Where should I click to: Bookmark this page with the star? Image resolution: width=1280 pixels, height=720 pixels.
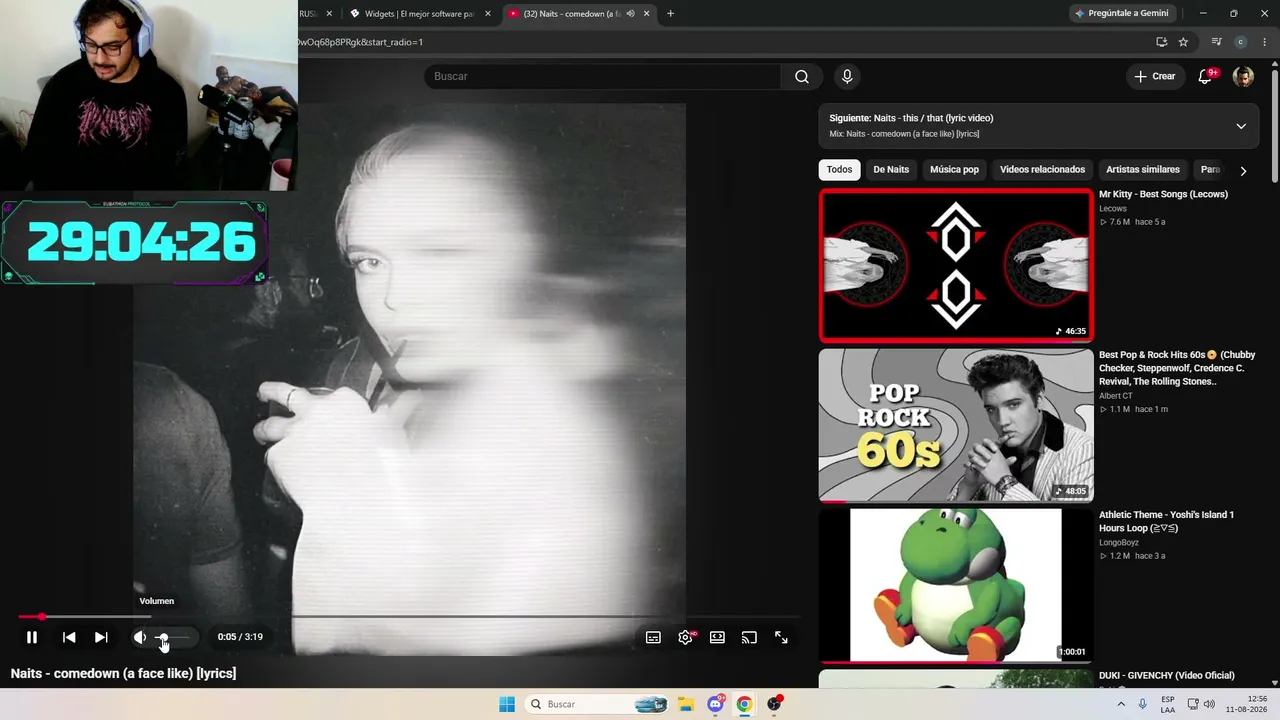1183,42
